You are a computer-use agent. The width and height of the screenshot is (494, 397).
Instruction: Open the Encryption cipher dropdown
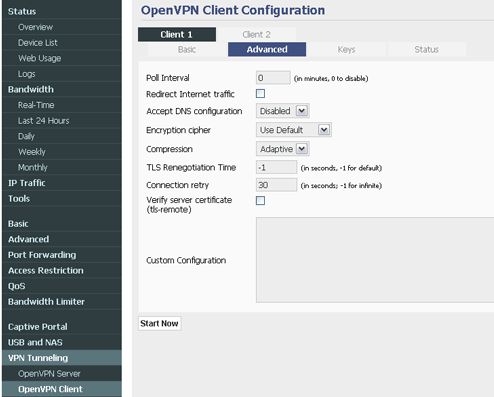pos(294,130)
